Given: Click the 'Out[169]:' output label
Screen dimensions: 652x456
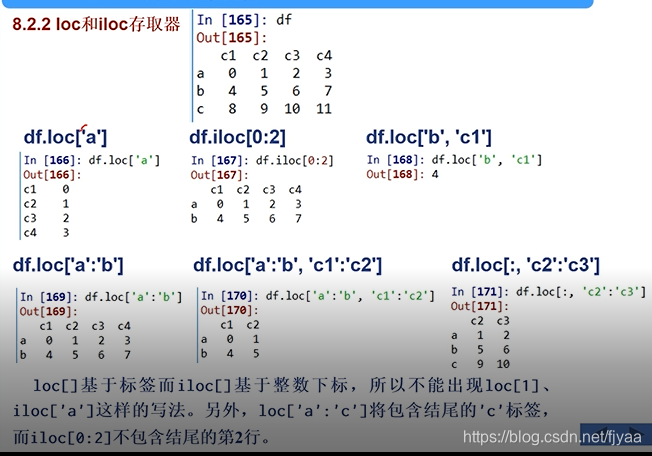Looking at the screenshot, I should tap(48, 311).
